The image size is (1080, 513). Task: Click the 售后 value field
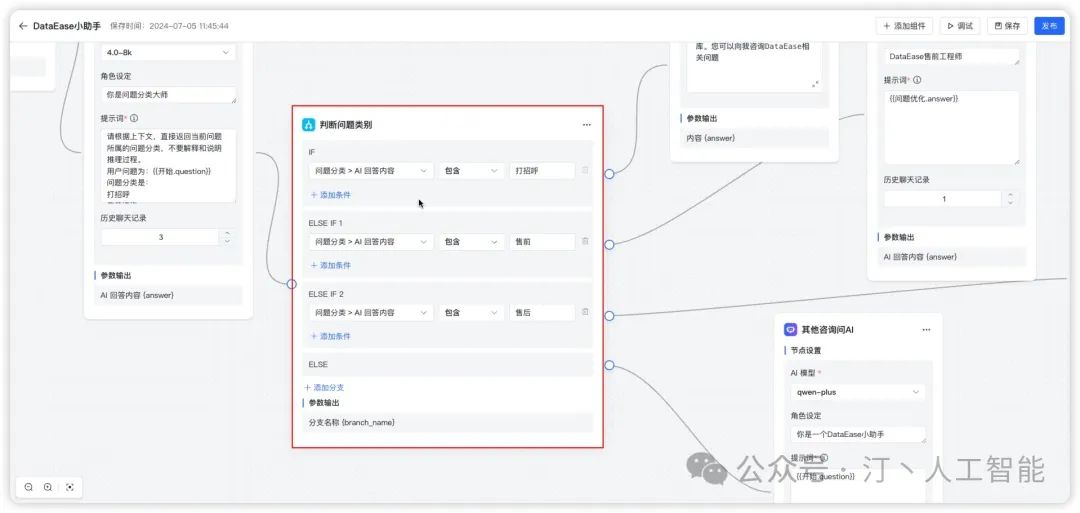click(x=542, y=313)
